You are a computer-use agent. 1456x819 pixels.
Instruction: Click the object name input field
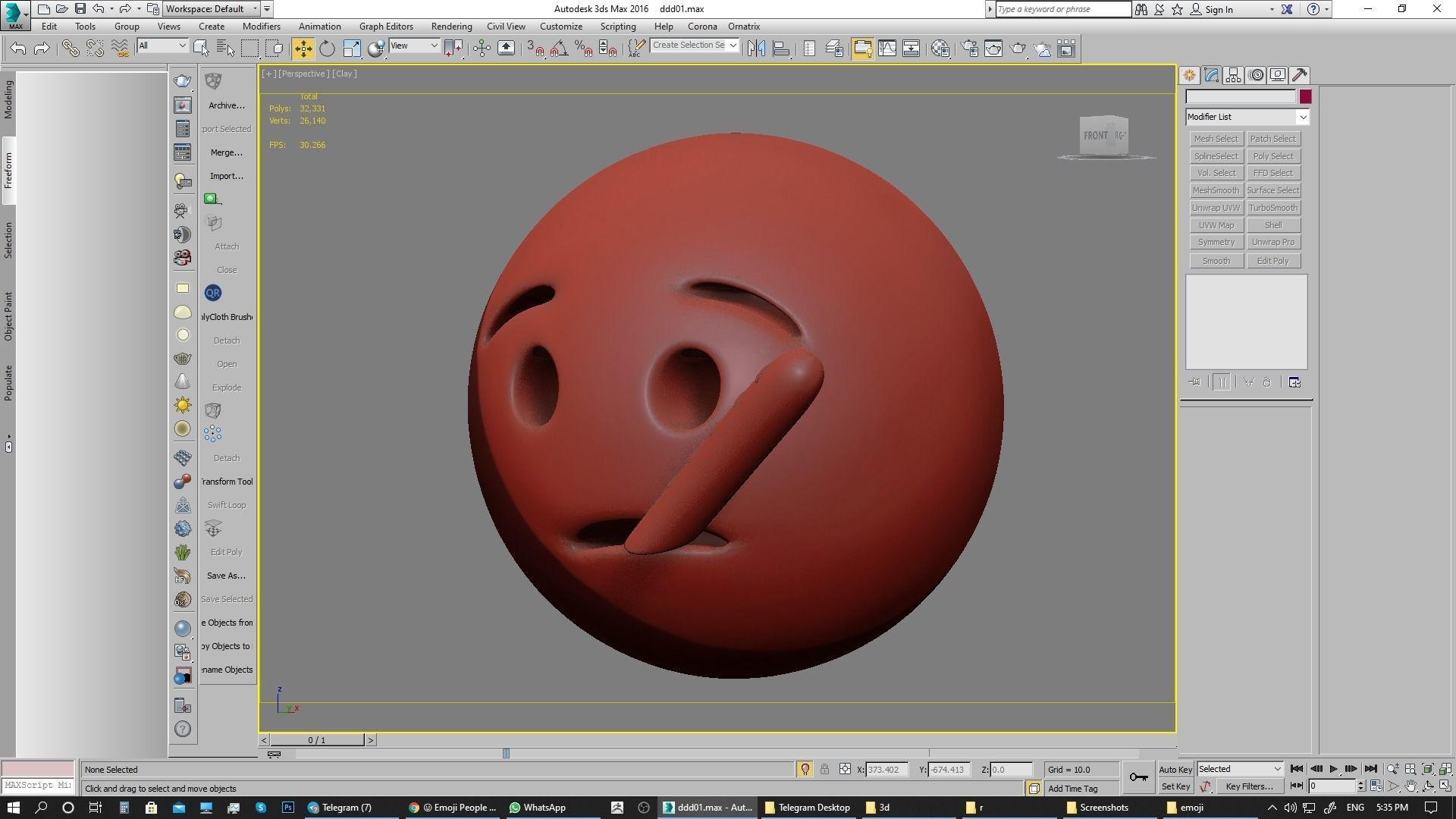[x=1241, y=96]
